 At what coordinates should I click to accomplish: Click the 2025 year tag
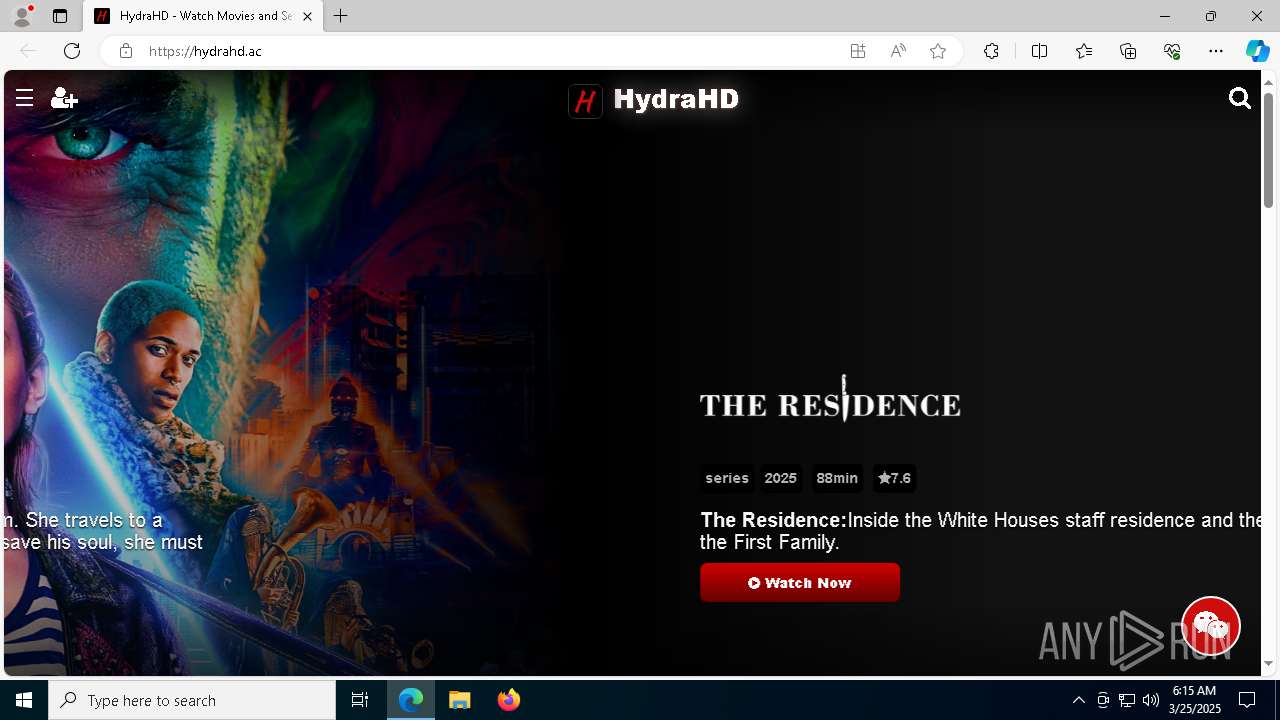(781, 478)
